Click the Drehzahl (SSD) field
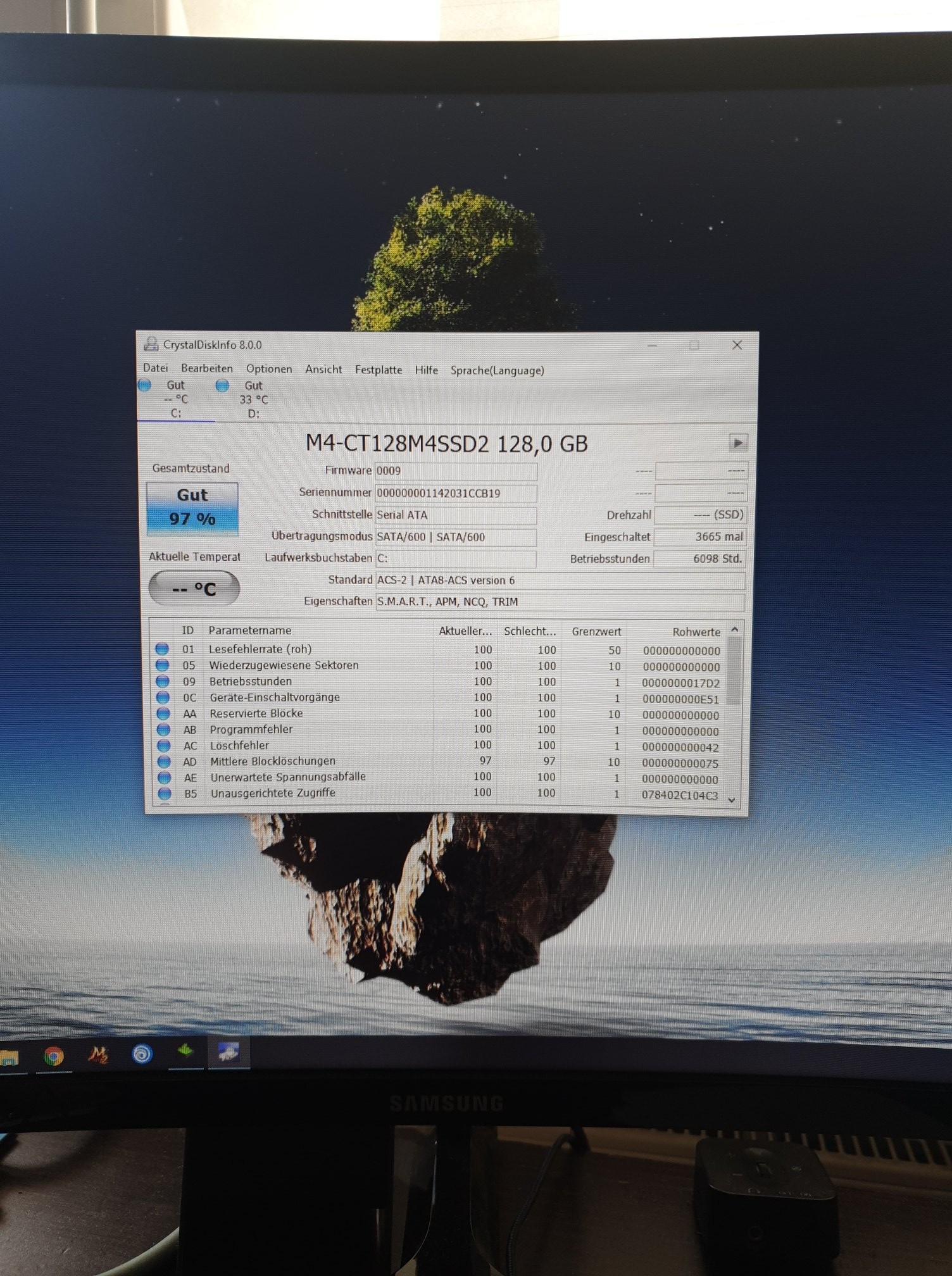This screenshot has height=1276, width=952. pos(700,515)
